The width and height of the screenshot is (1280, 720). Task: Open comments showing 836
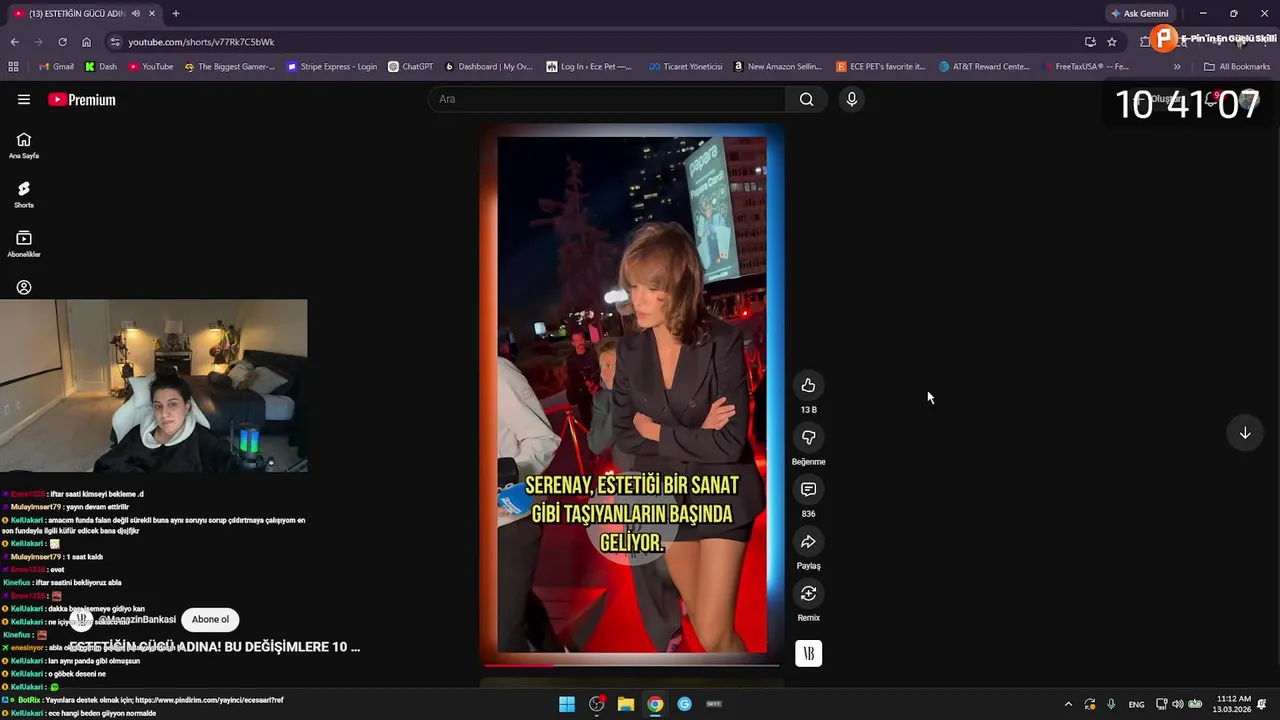point(808,490)
